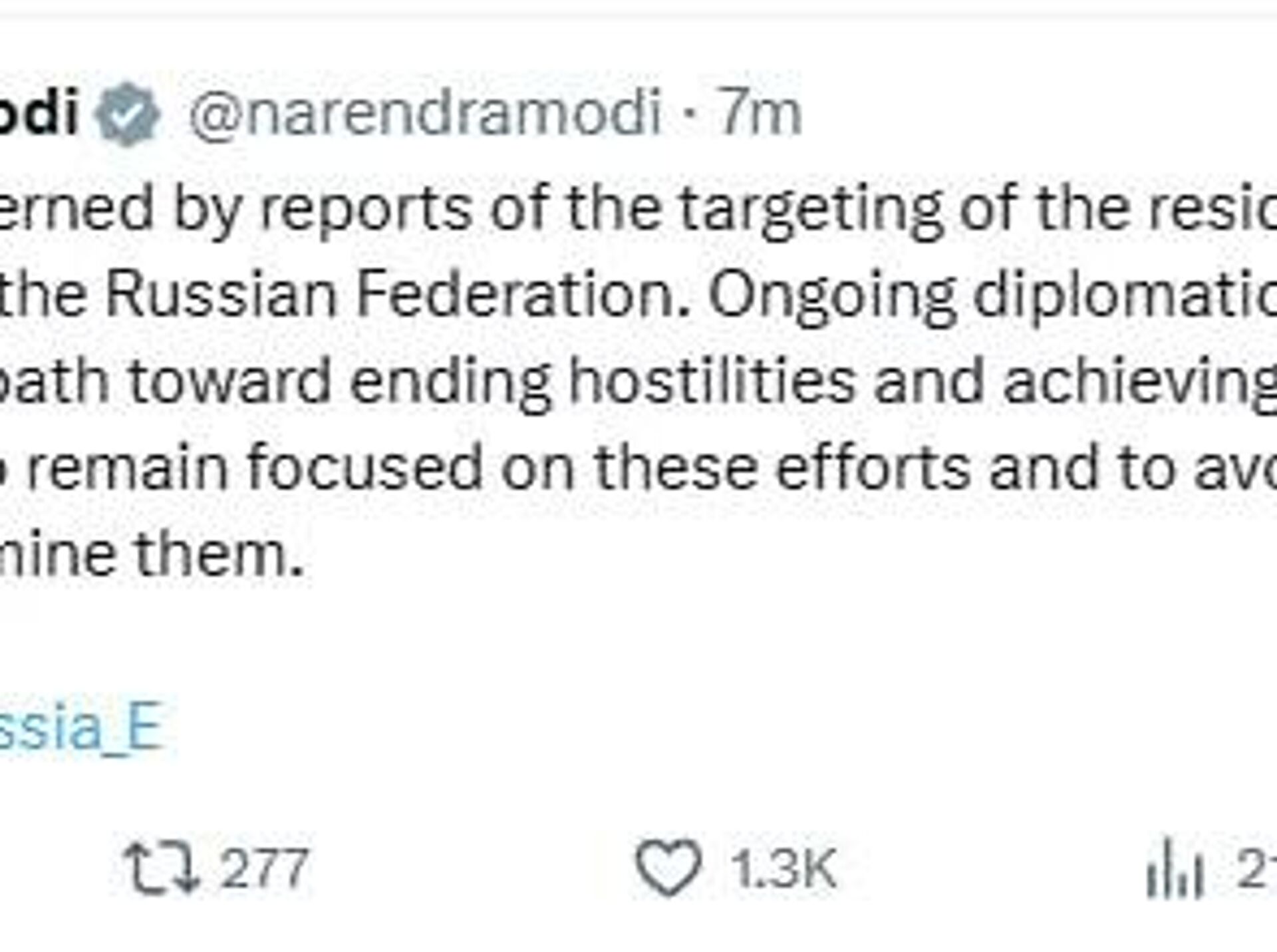
Task: Click the word 'targeting' in the first line
Action: 811,210
